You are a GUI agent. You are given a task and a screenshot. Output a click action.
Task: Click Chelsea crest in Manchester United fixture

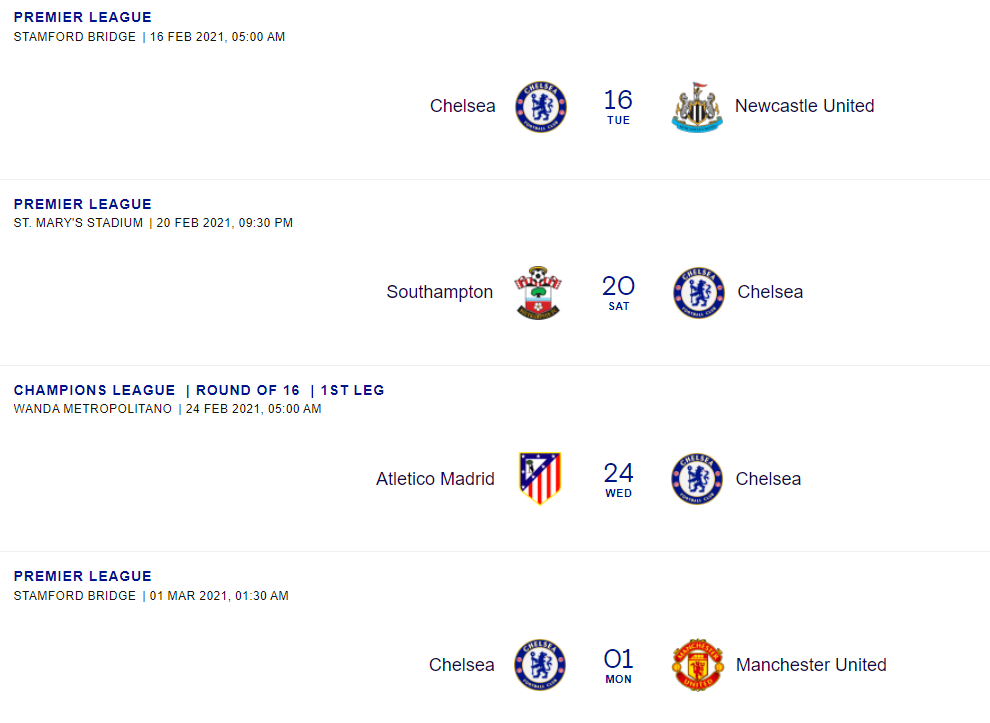click(x=540, y=665)
